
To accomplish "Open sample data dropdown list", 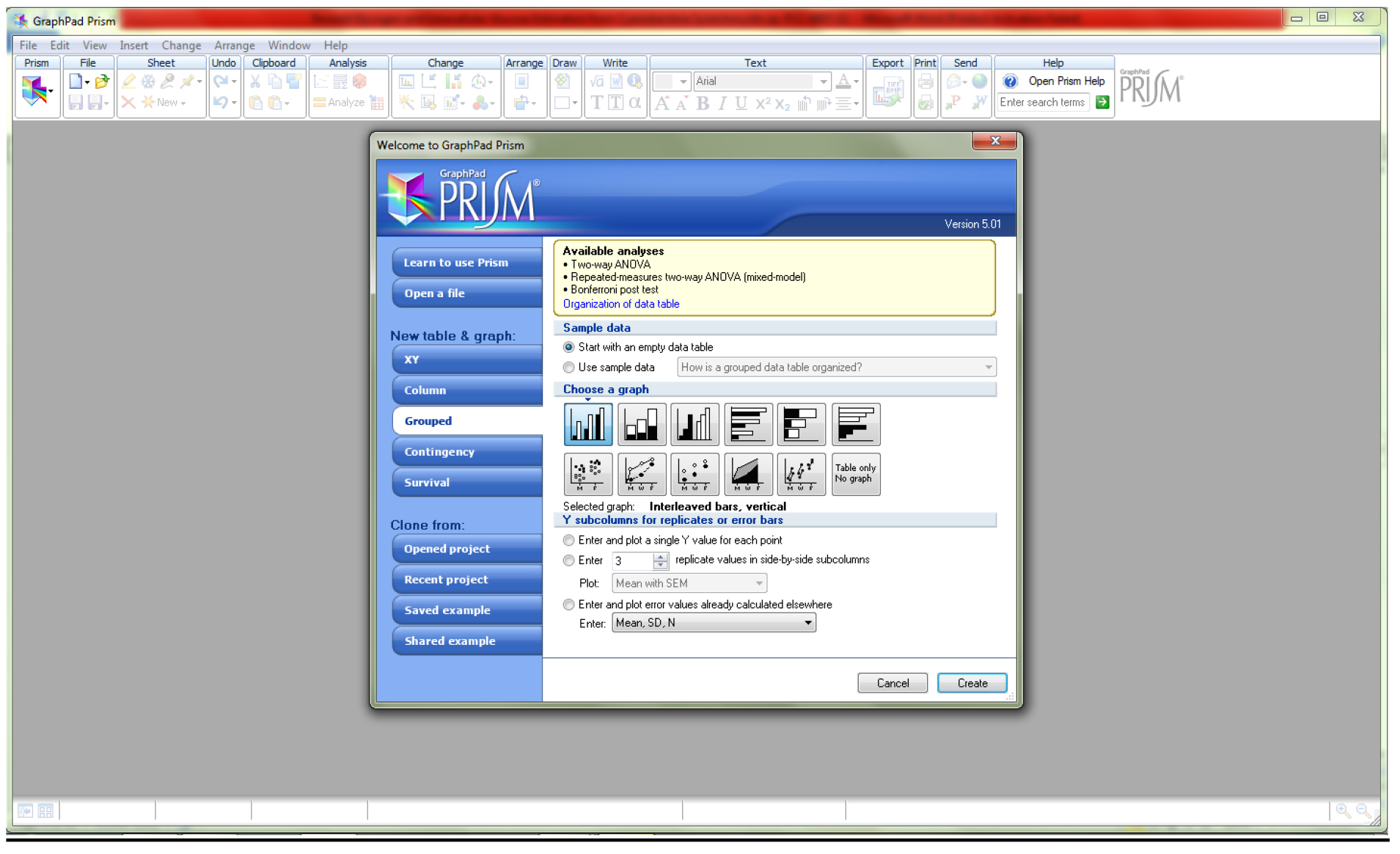I will pos(836,367).
